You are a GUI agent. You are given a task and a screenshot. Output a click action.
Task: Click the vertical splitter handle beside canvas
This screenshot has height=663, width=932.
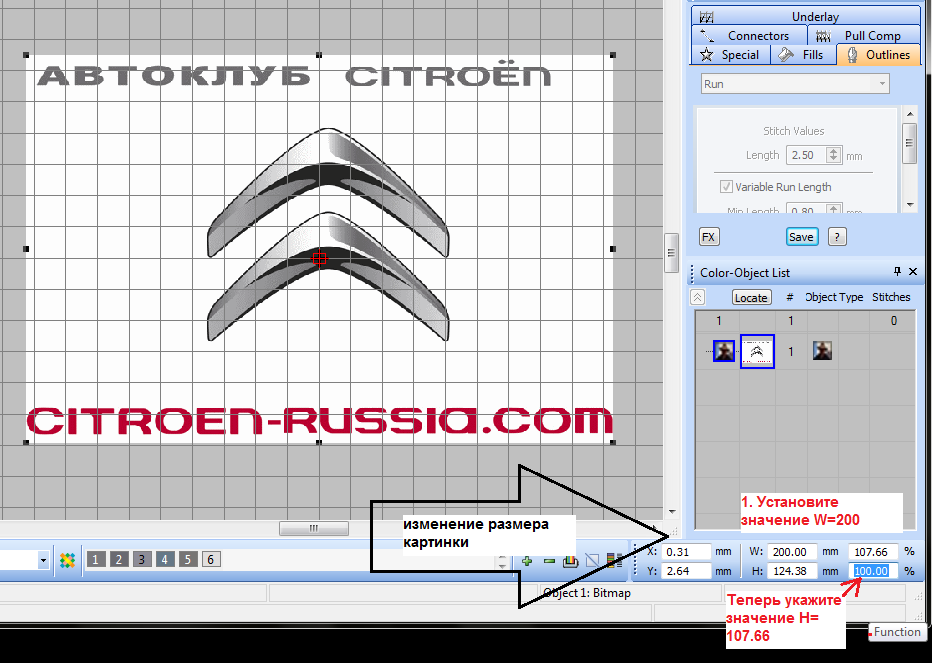point(671,253)
